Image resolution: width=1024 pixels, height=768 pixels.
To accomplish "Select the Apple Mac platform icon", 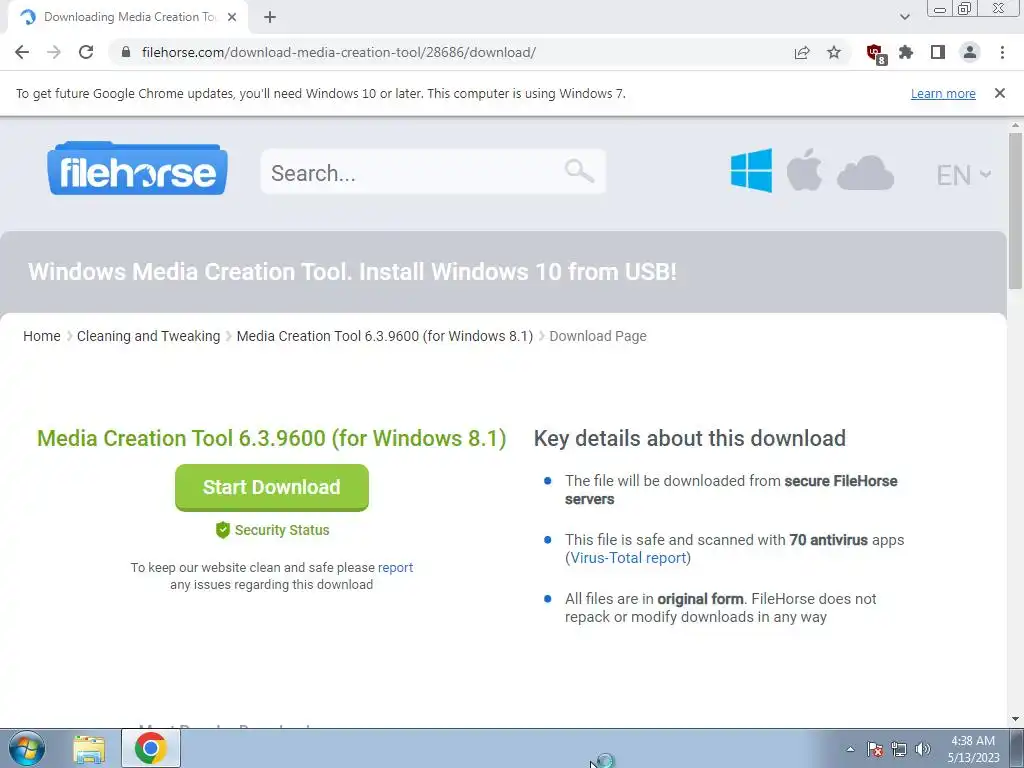I will 804,170.
